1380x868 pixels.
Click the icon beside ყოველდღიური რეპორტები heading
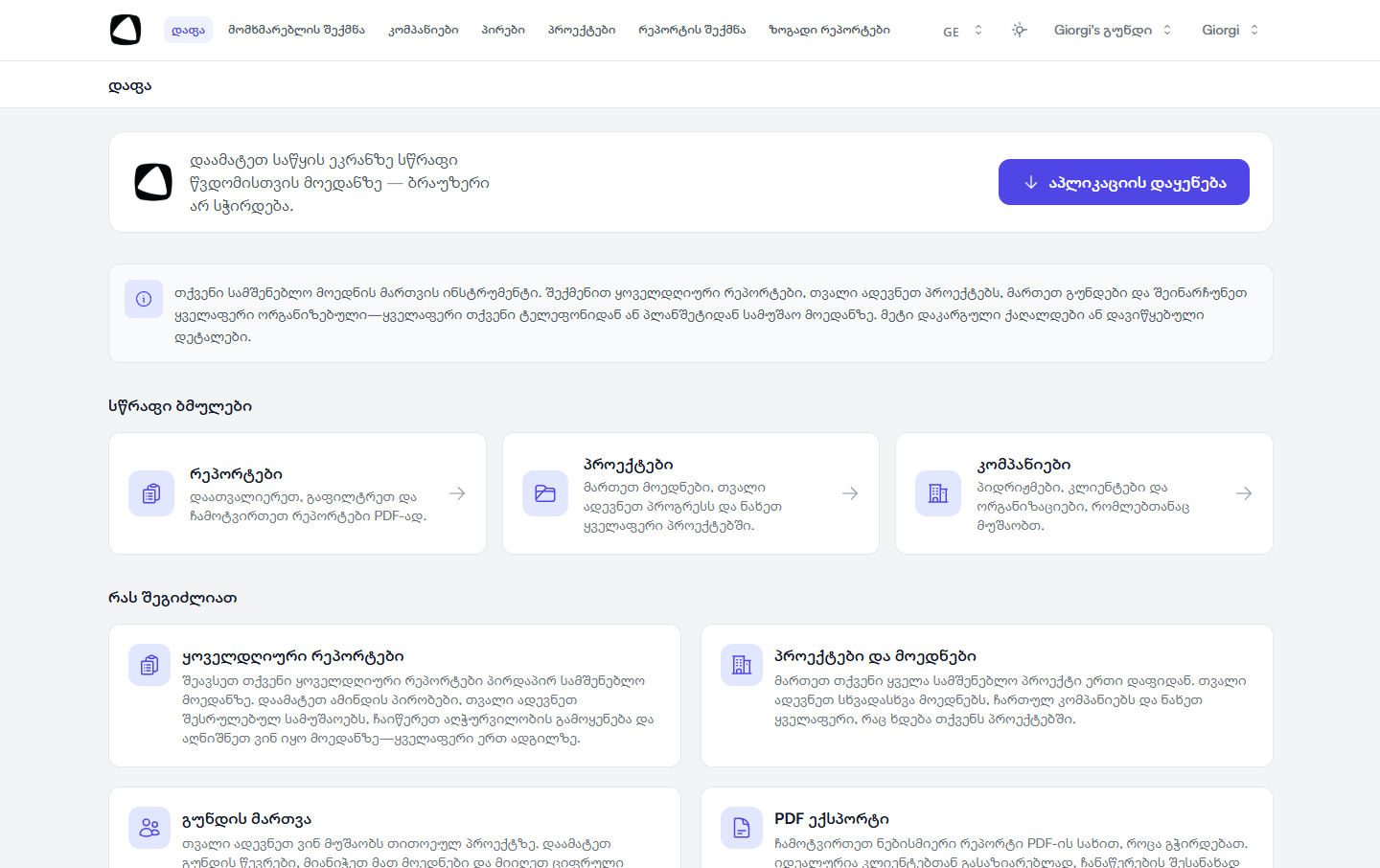pos(149,664)
